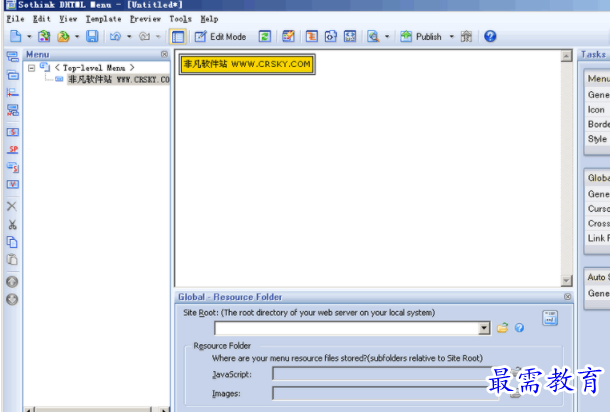Image resolution: width=610 pixels, height=412 pixels.
Task: Click the sidebar icon above the SP icon
Action: coord(12,132)
